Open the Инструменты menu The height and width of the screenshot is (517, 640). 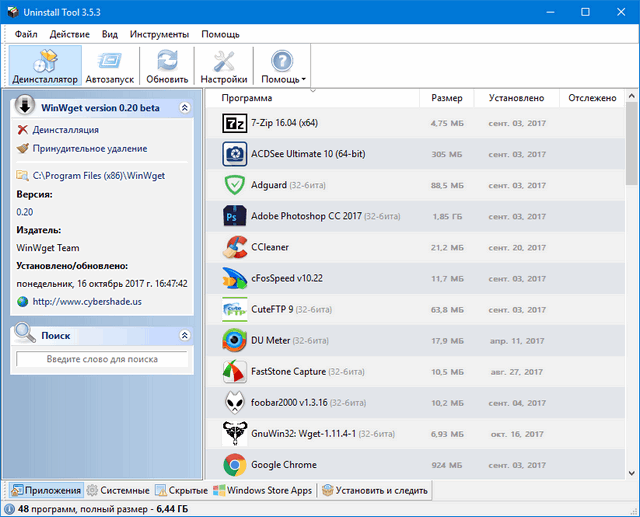click(158, 34)
